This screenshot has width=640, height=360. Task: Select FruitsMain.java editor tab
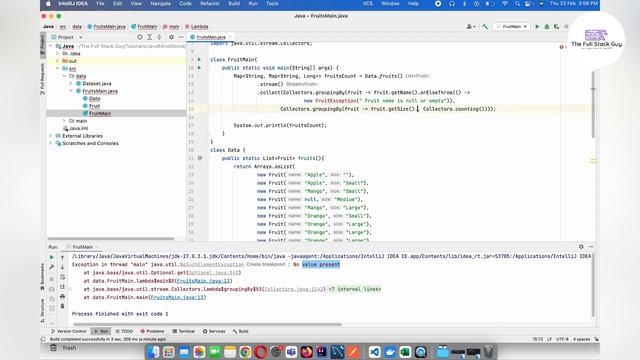(210, 37)
